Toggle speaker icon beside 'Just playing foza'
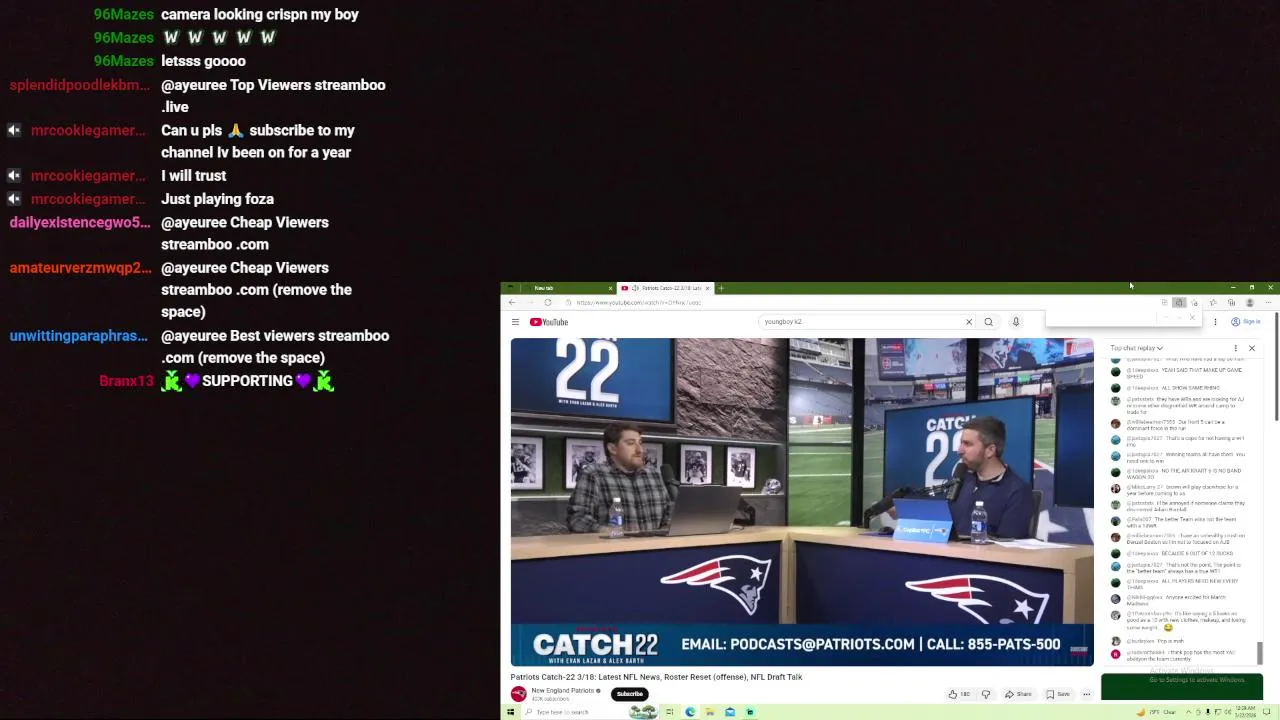 tap(14, 199)
